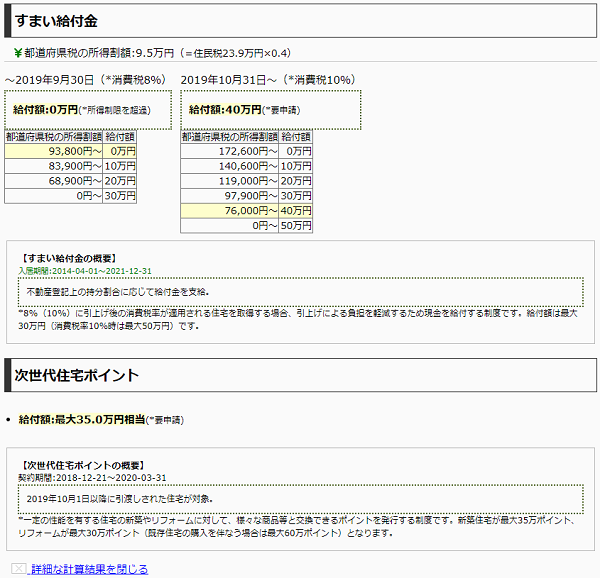Click the 40万円 cell in the highlighted row
This screenshot has height=578, width=600.
296,211
